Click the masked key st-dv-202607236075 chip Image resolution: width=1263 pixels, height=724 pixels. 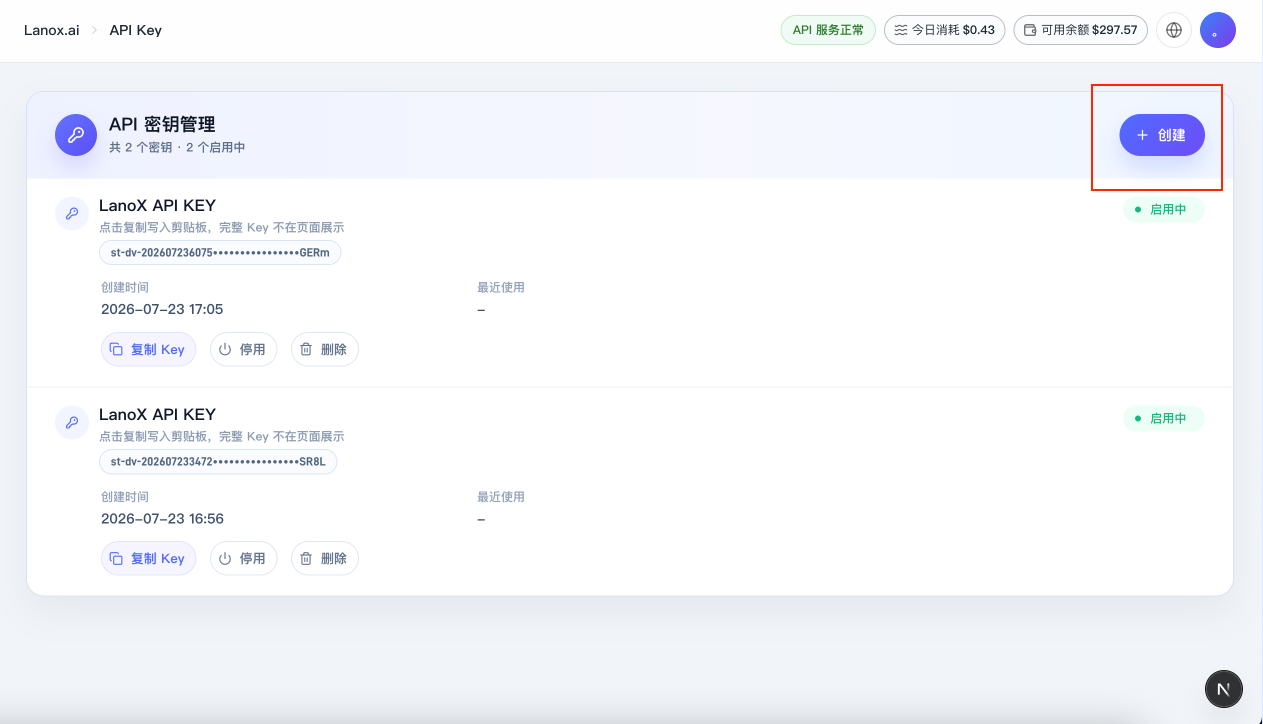pyautogui.click(x=220, y=252)
